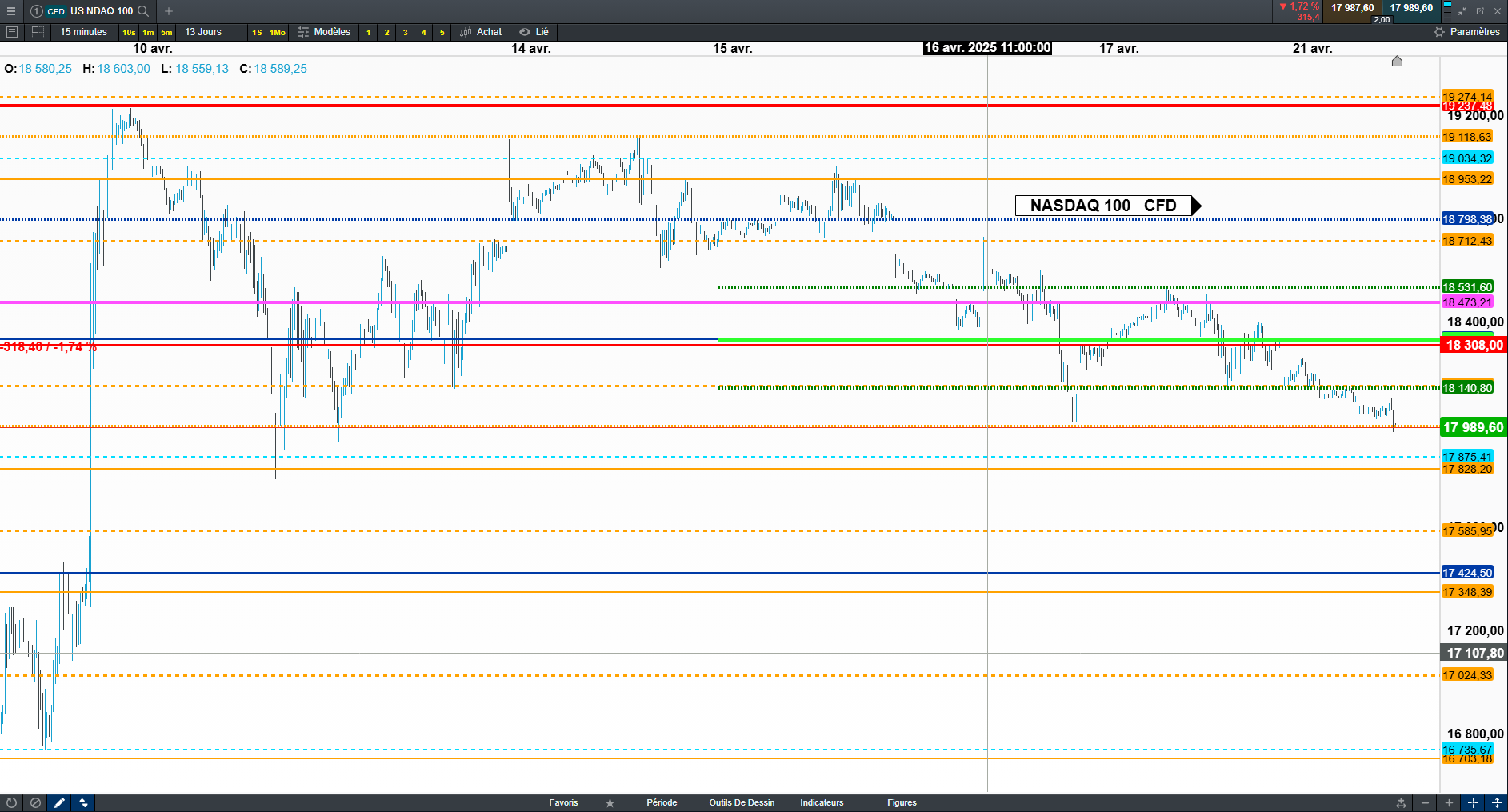Select the 1S history range shortcut

pos(257,33)
